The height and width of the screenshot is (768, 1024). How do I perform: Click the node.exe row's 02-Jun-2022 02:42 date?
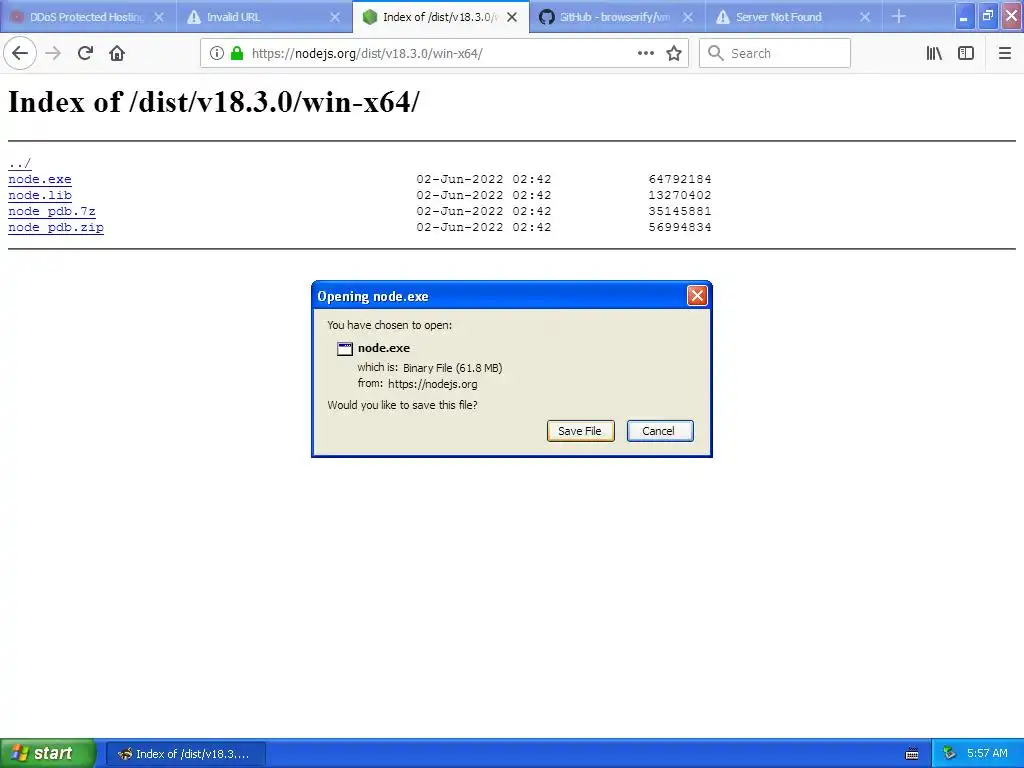point(484,179)
